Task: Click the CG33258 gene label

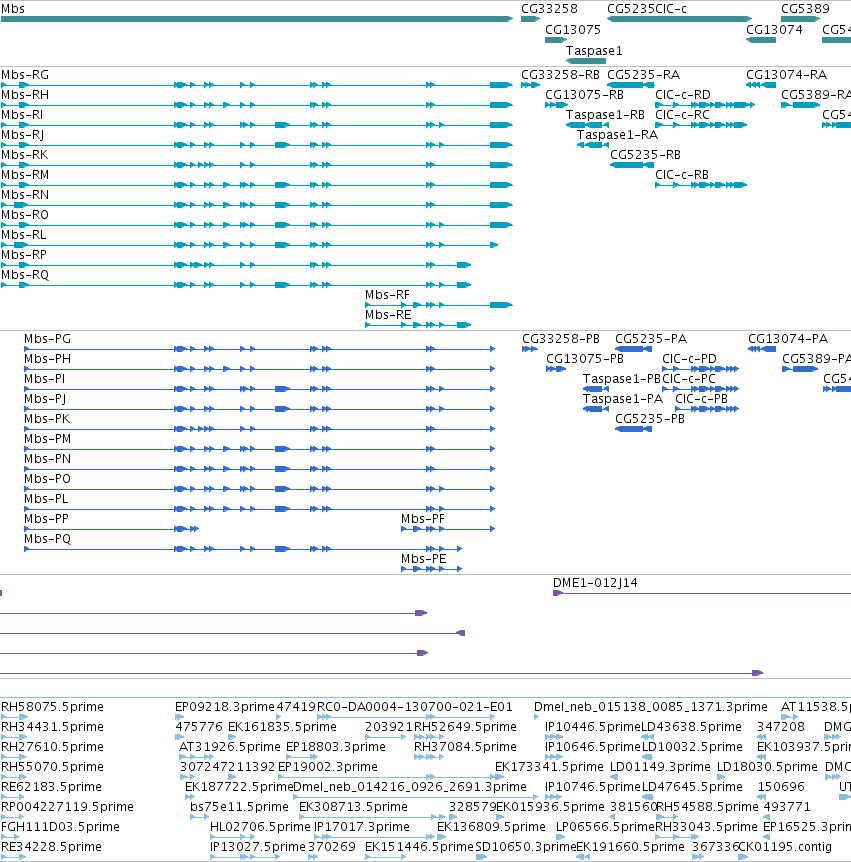Action: (549, 9)
